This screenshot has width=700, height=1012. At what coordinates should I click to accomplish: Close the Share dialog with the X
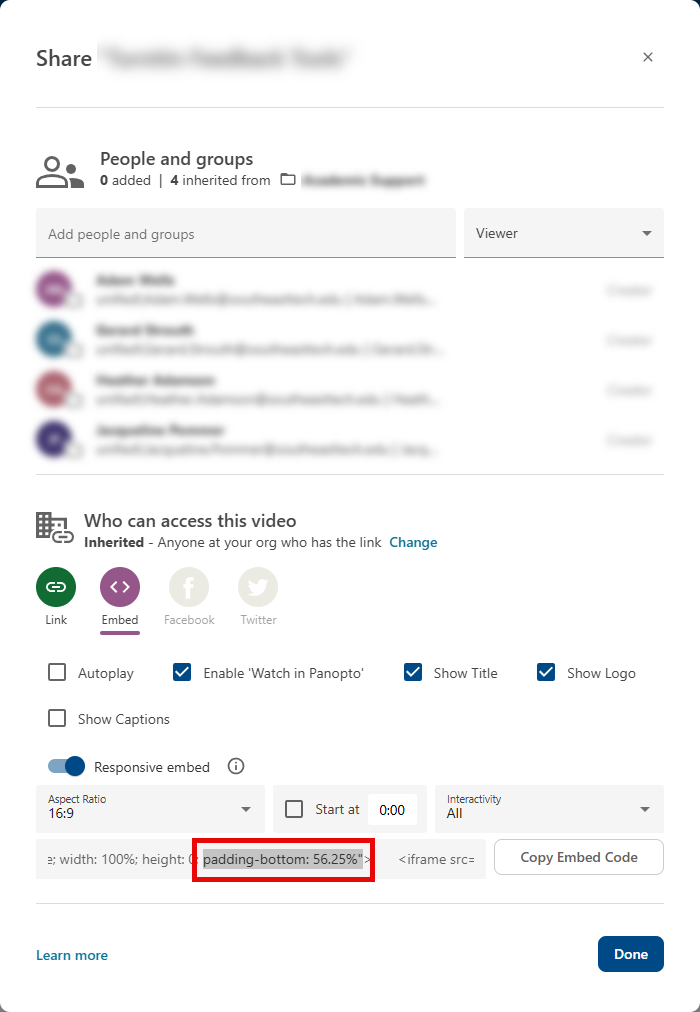click(x=648, y=57)
